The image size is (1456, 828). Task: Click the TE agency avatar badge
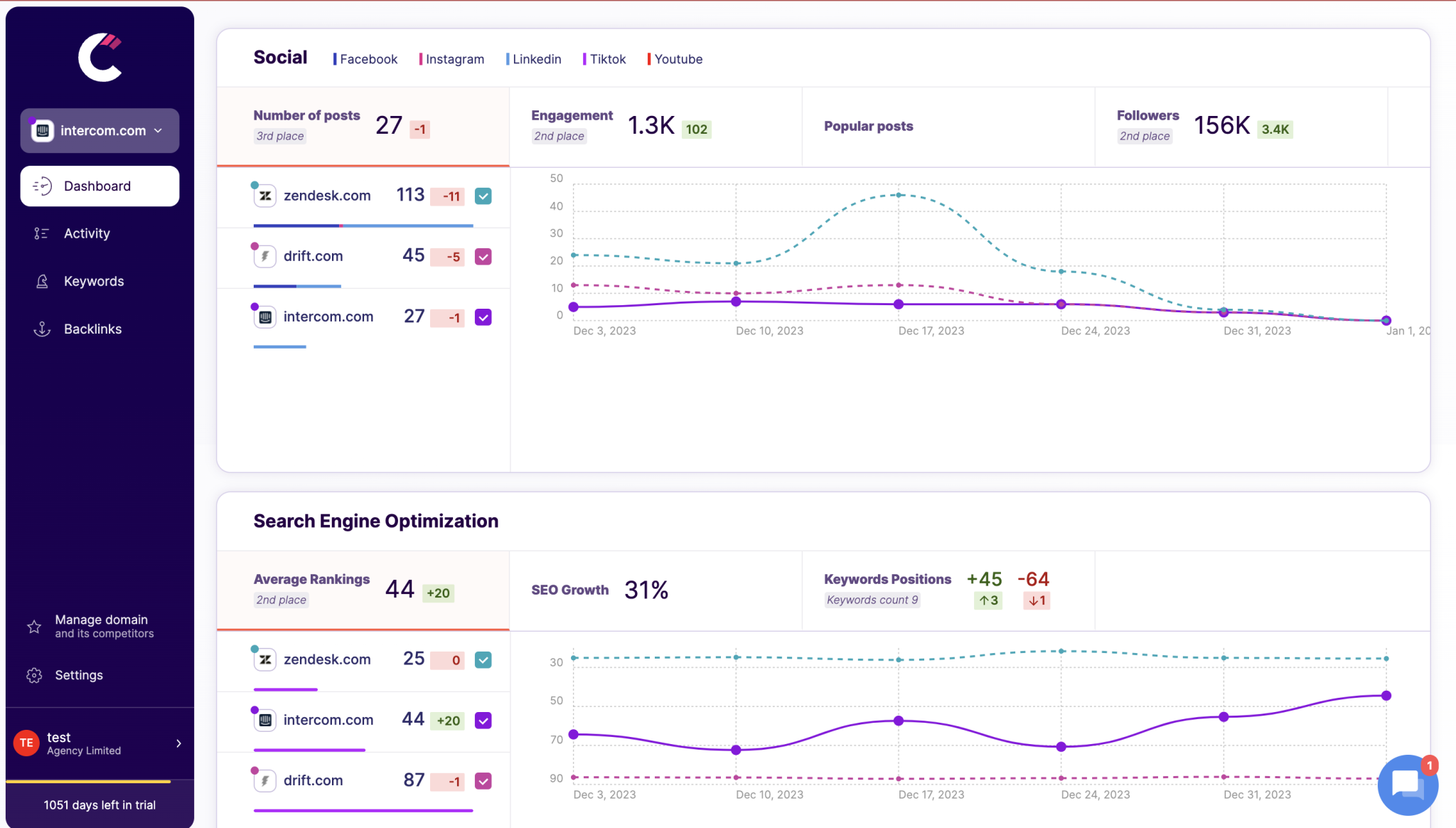[x=26, y=743]
